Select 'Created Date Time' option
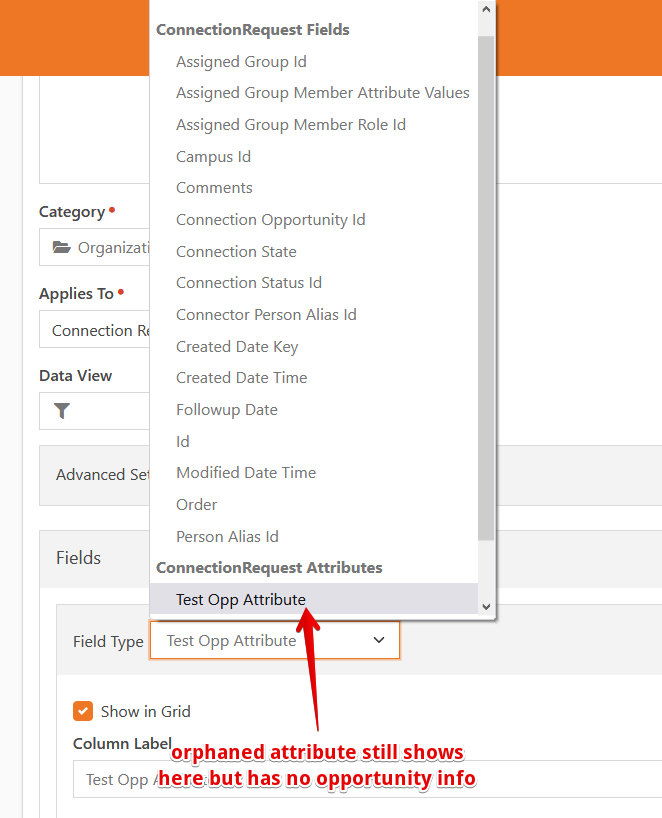Screen dimensions: 662x818 [x=314, y=378]
